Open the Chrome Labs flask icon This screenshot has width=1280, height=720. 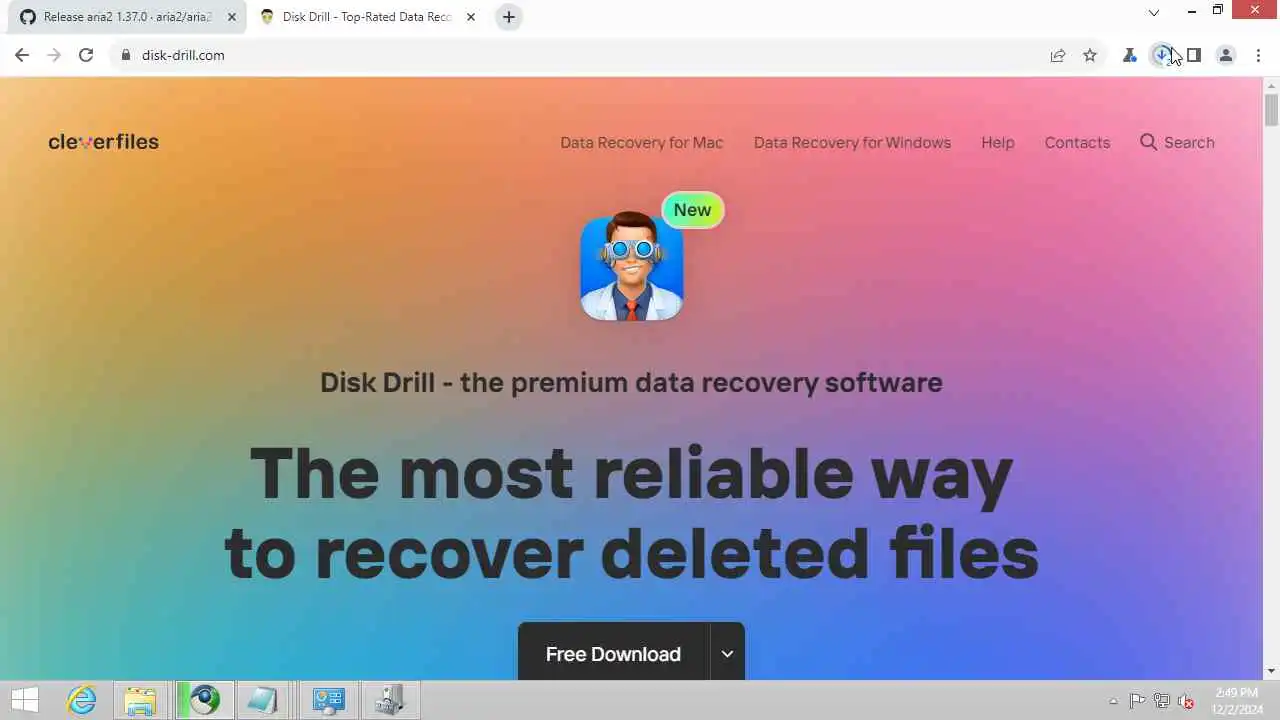click(x=1130, y=56)
